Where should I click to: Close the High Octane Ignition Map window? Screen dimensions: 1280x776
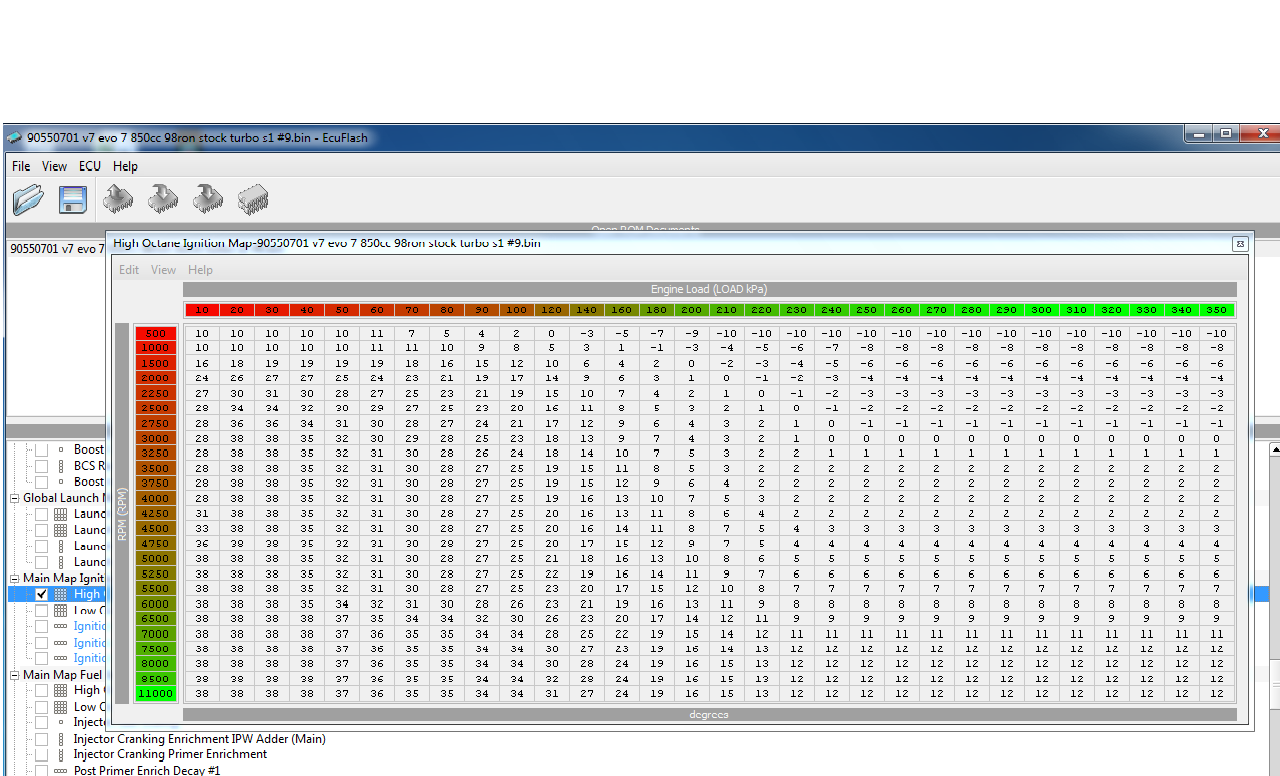(x=1239, y=243)
